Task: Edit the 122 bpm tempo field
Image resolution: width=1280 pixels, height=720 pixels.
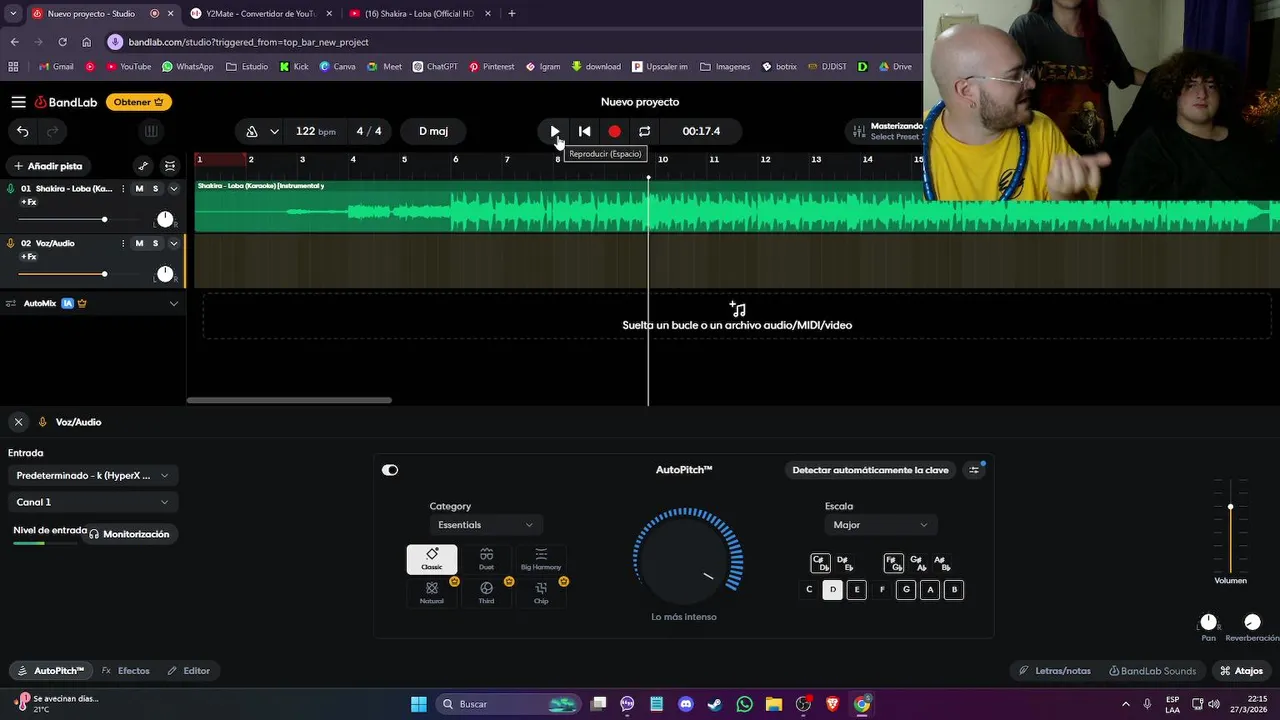Action: [x=316, y=131]
